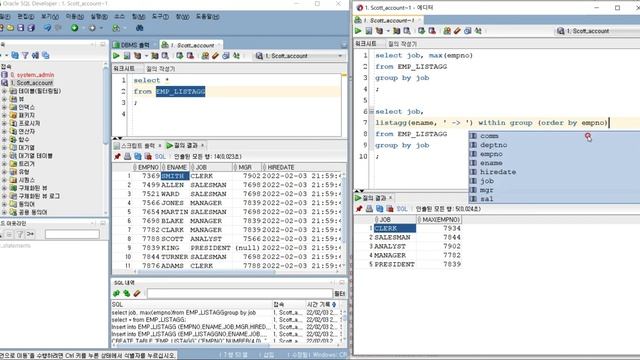Screen dimensions: 640x360
Task: Click SQL link in editor window result toolbar
Action: (x=402, y=209)
